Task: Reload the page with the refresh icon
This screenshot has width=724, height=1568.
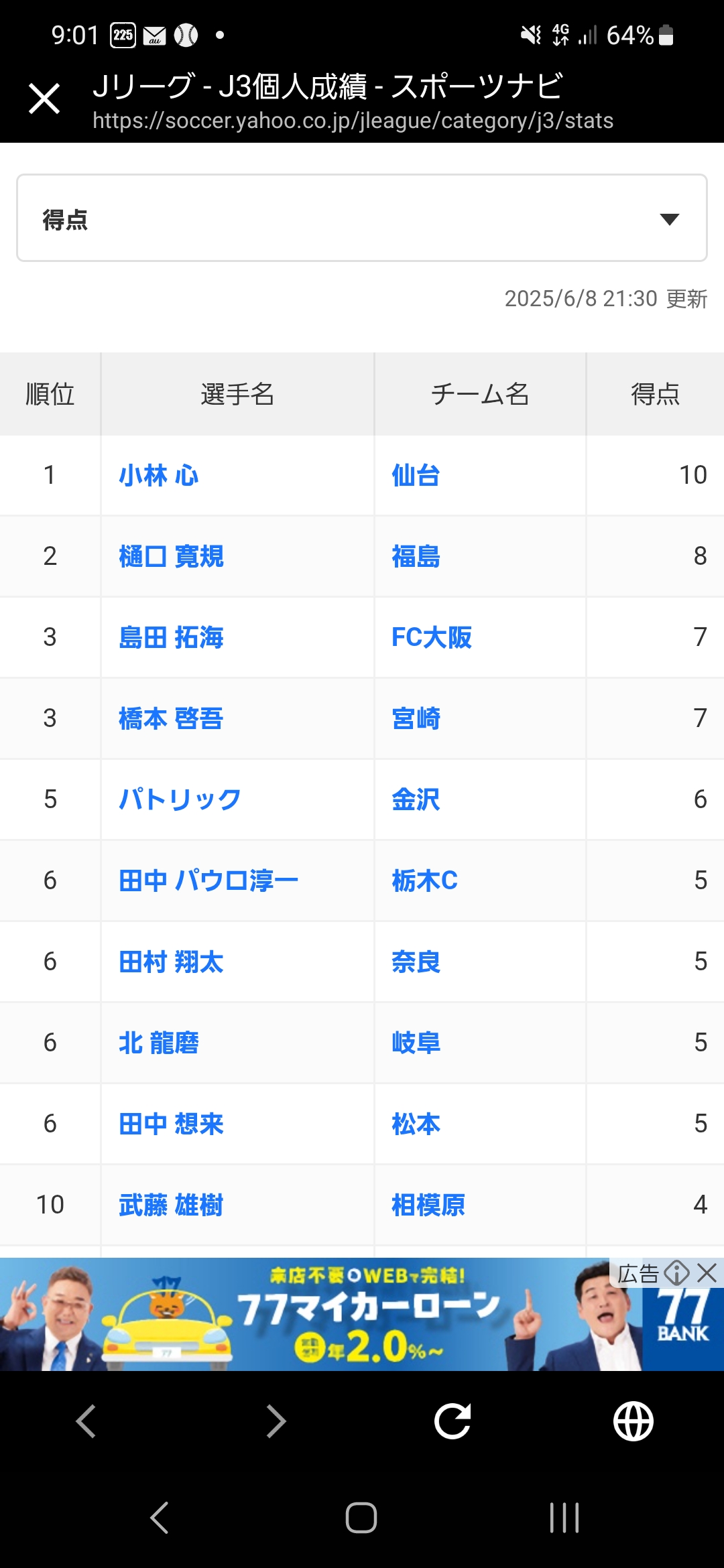Action: tap(452, 1421)
